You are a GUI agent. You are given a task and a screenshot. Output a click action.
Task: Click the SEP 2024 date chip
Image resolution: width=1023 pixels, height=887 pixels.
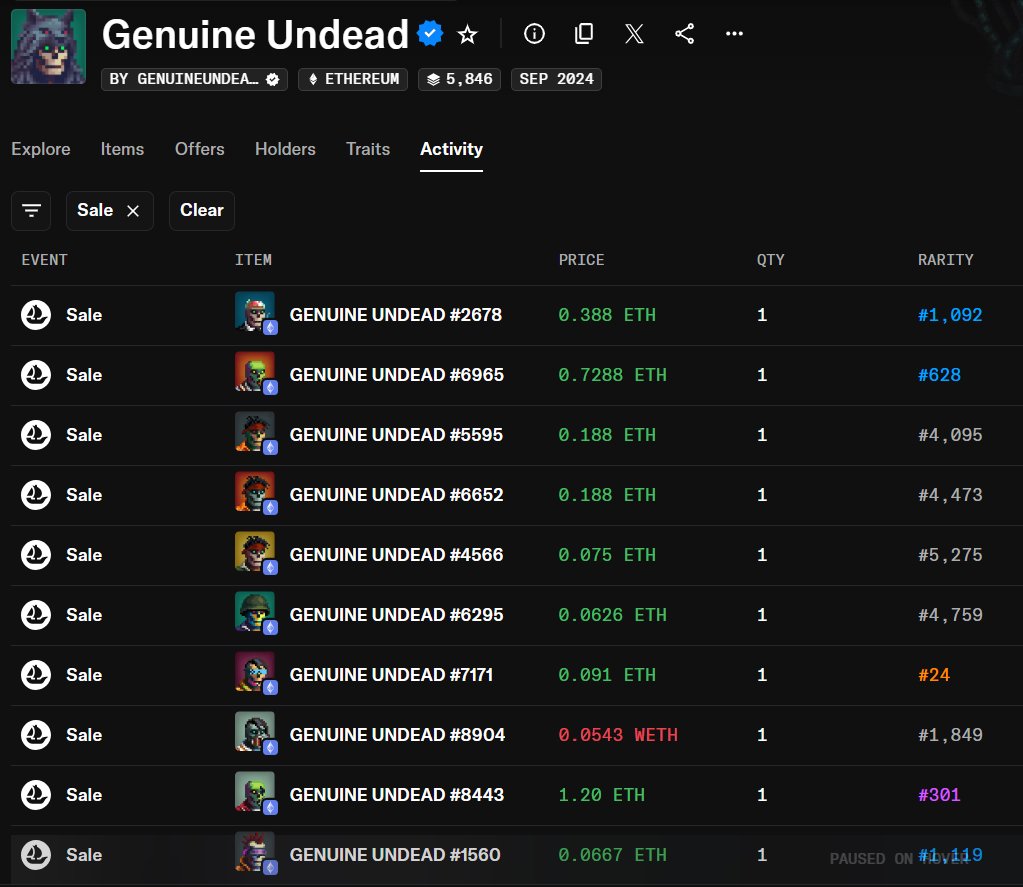(557, 79)
